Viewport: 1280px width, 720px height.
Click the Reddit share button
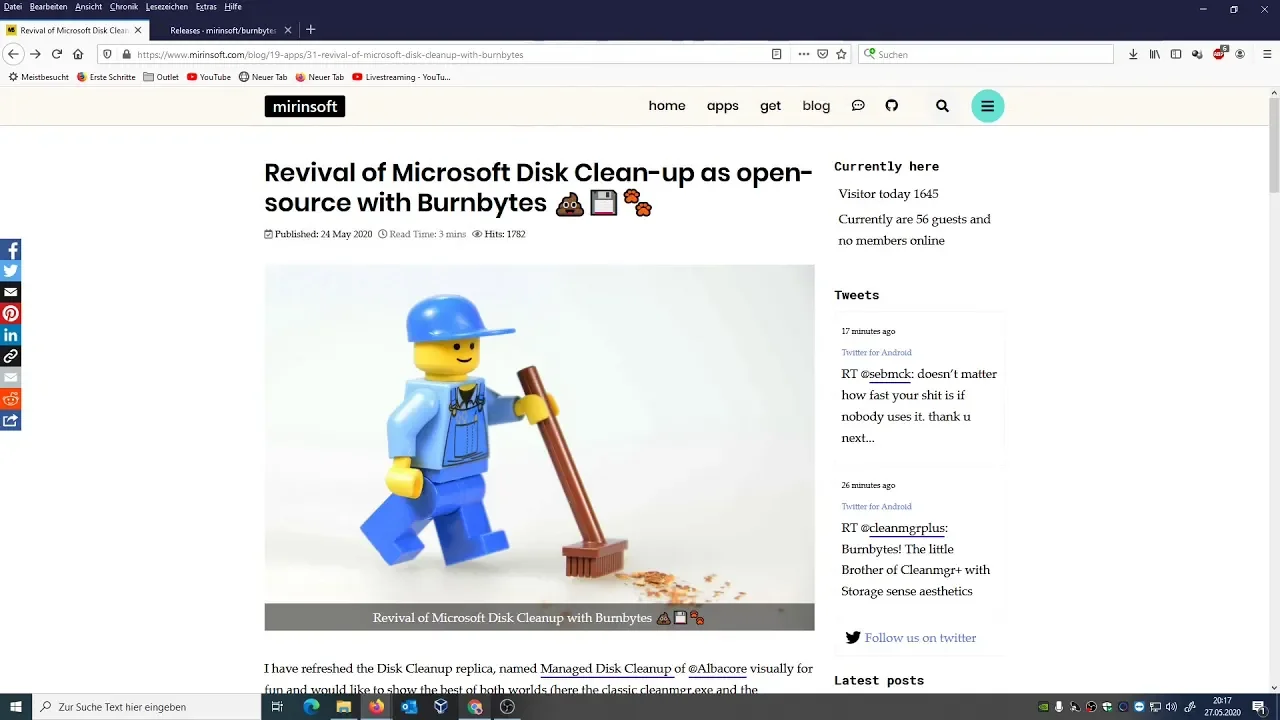pyautogui.click(x=10, y=399)
